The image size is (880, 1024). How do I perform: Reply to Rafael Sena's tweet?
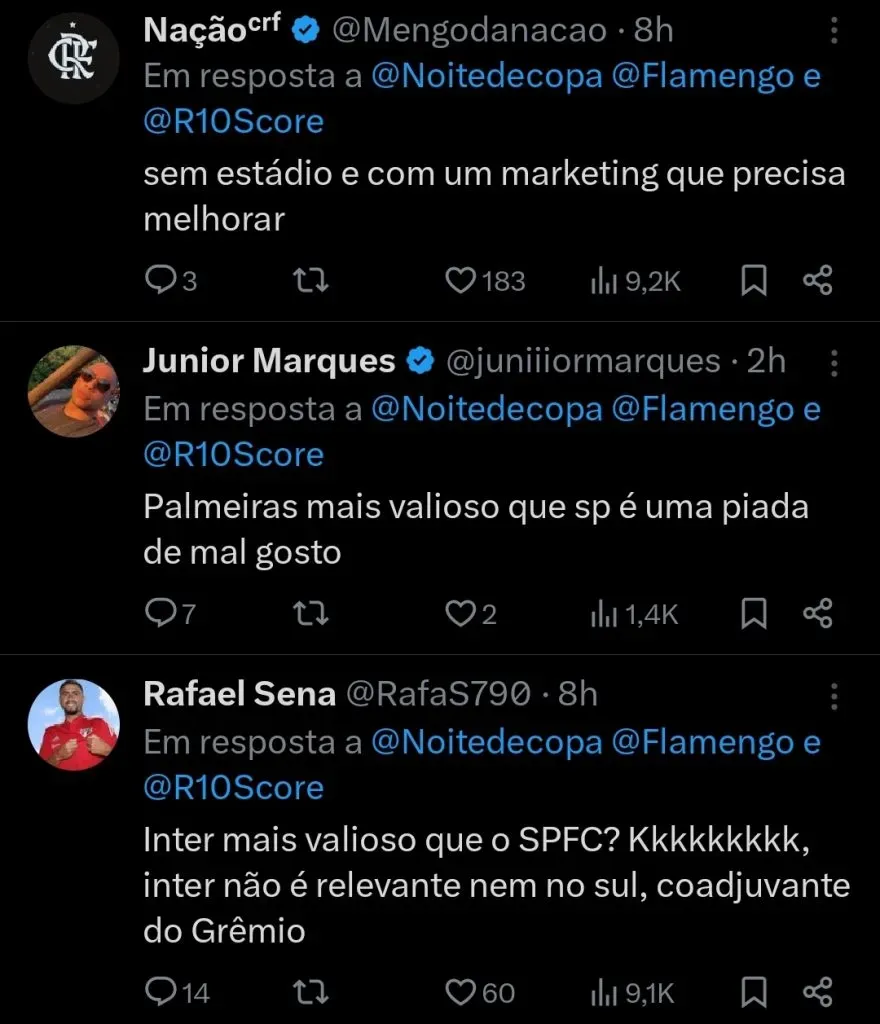160,992
